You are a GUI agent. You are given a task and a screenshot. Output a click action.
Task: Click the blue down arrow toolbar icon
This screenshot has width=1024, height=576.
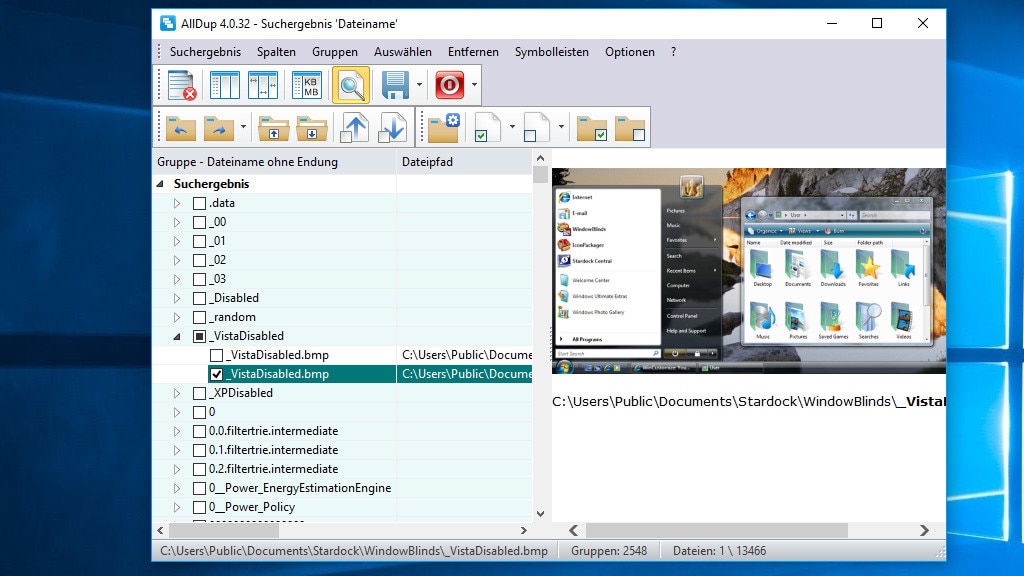[x=392, y=127]
